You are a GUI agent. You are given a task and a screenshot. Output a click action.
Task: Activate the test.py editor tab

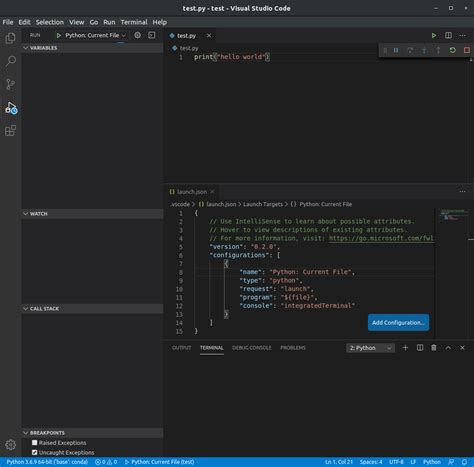coord(186,35)
